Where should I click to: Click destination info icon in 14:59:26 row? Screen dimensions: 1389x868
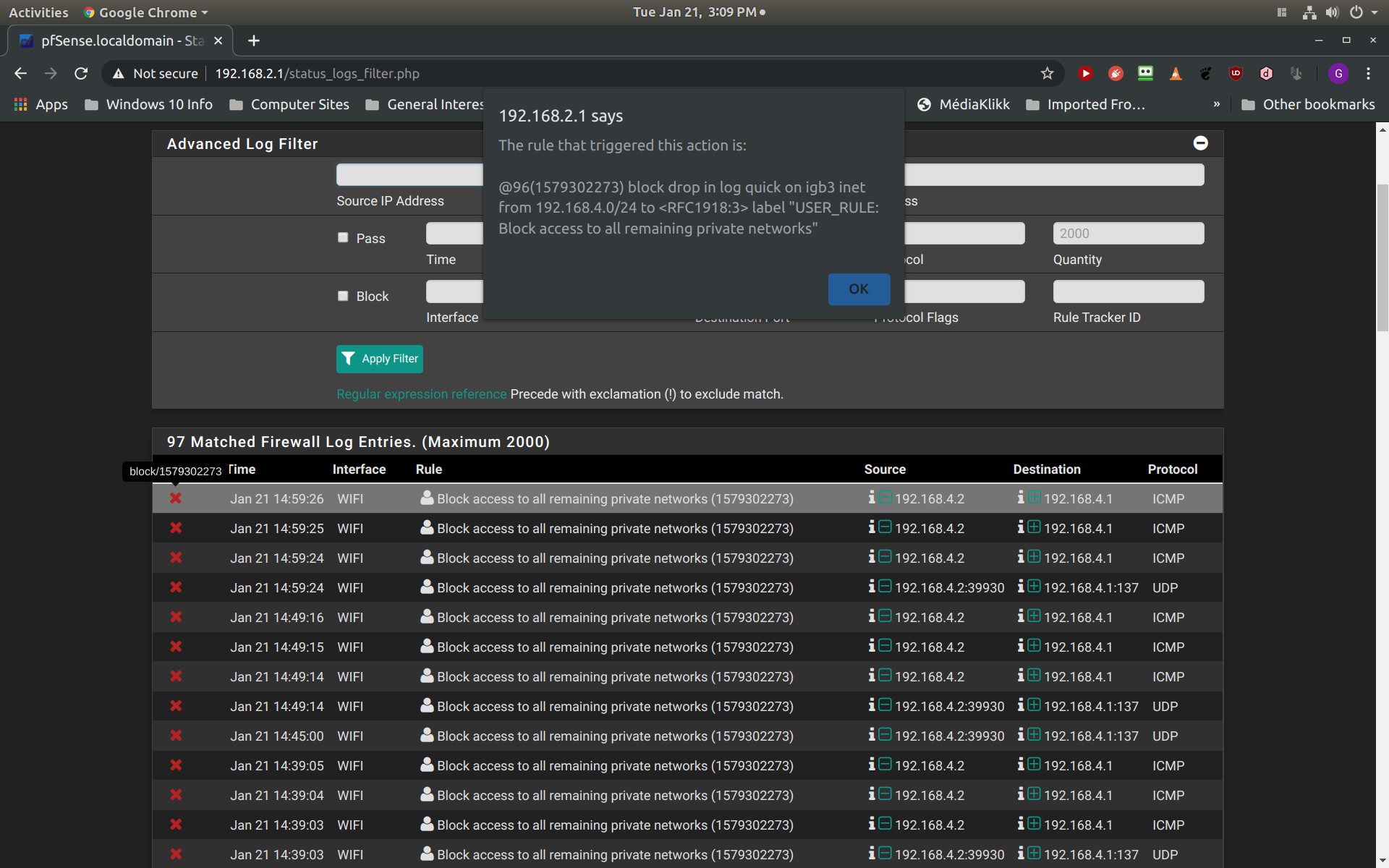coord(1021,497)
